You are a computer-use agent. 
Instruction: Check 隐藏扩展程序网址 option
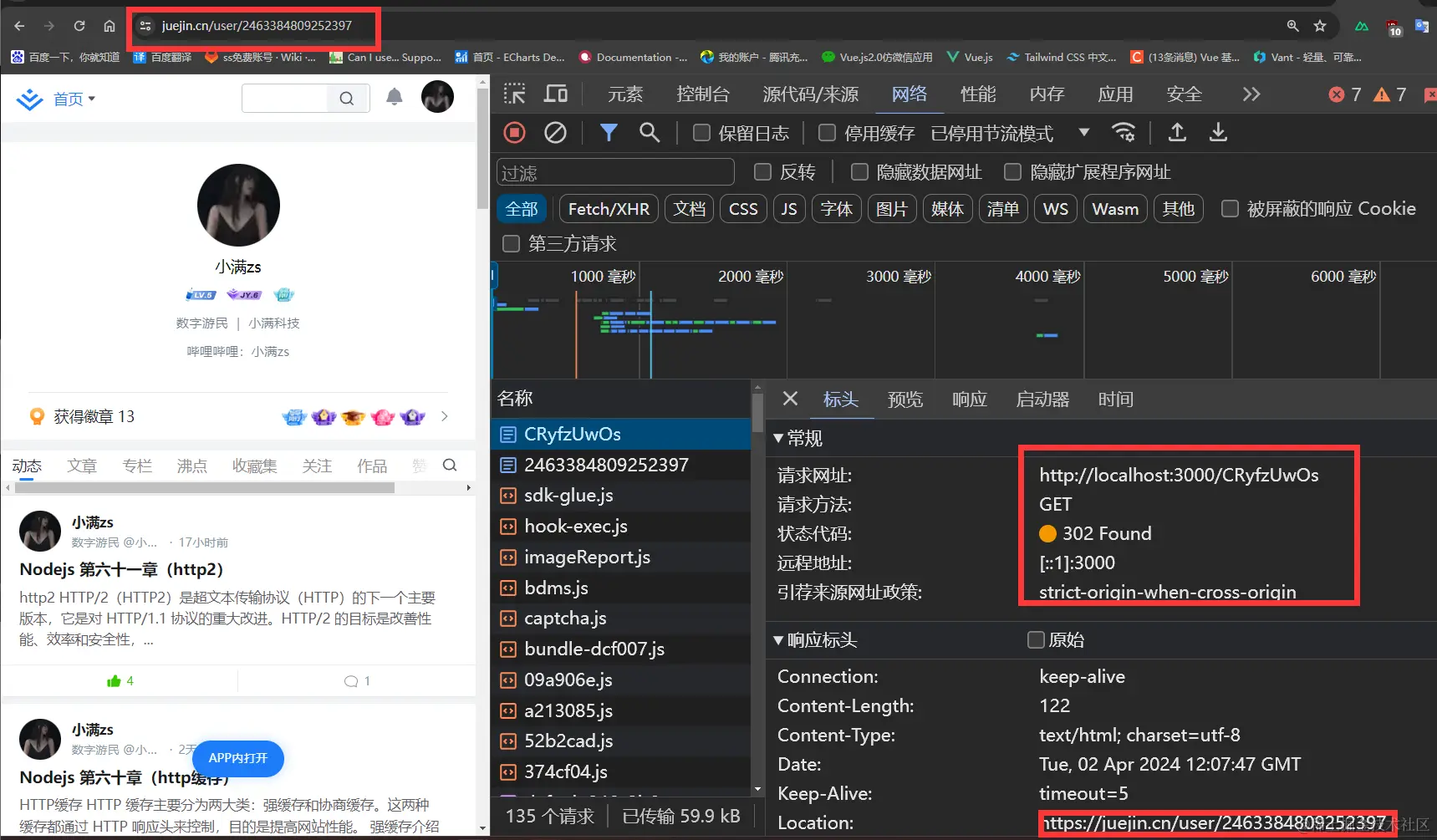[1012, 172]
